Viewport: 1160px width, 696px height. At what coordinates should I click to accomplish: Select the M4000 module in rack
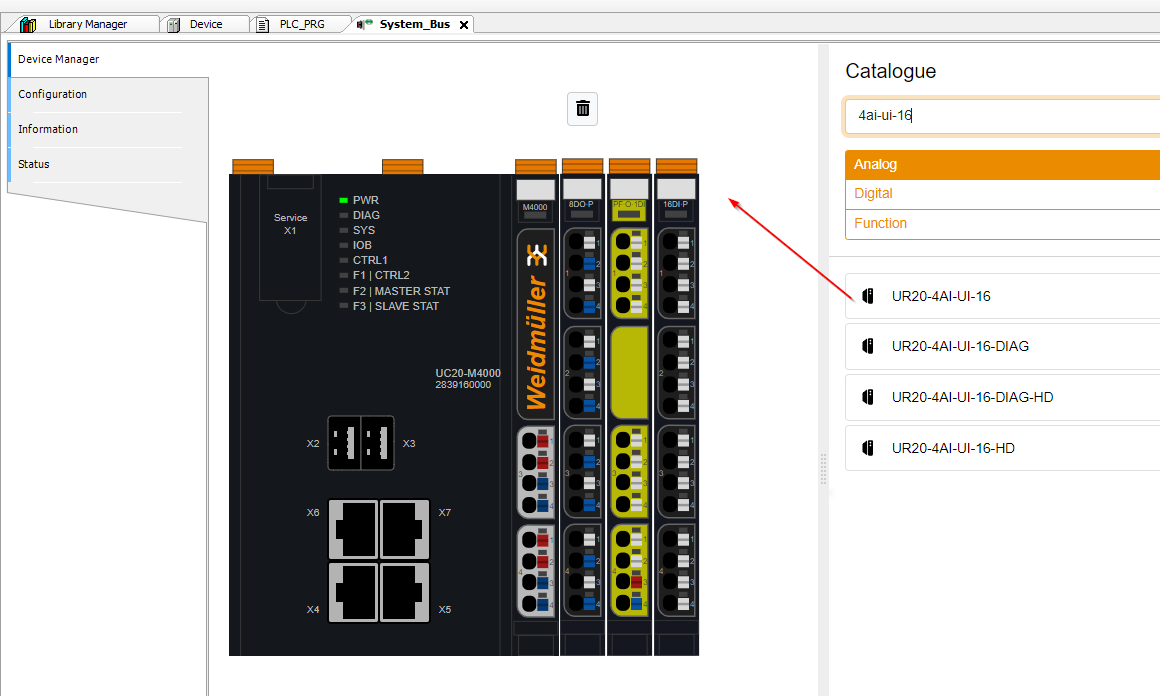pyautogui.click(x=535, y=407)
